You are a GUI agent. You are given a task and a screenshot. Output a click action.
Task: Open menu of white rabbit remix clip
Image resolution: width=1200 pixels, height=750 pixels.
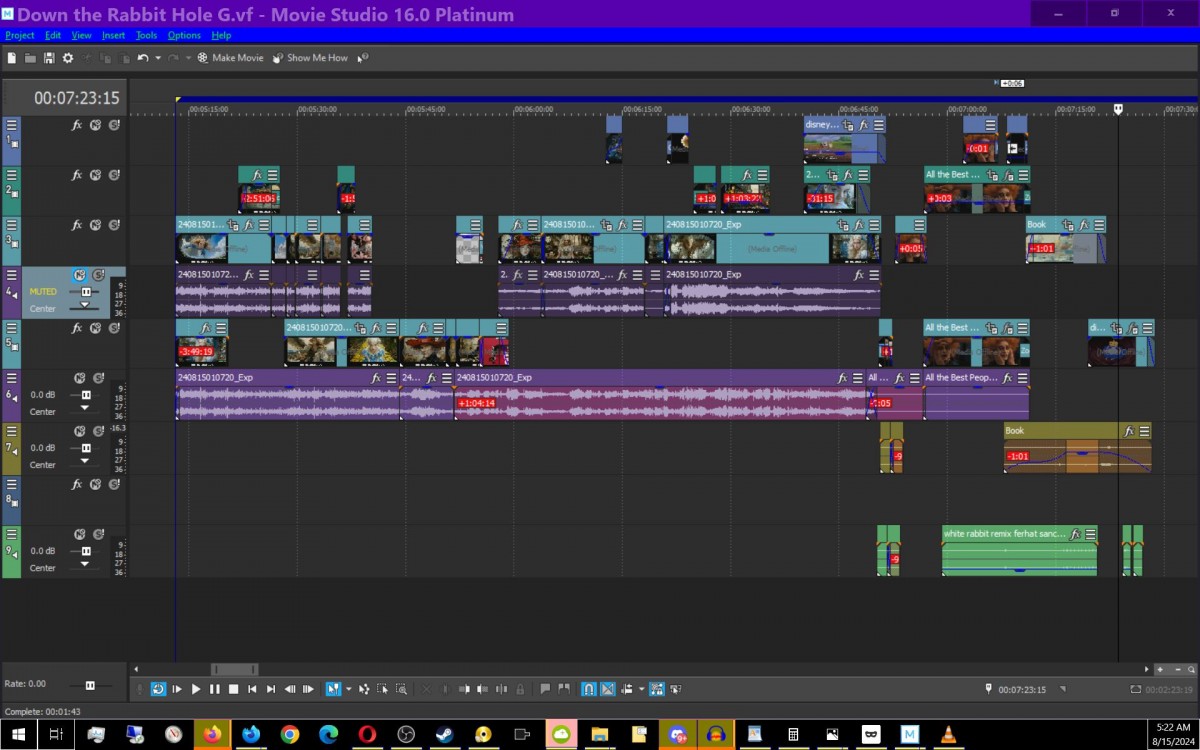[x=1090, y=534]
